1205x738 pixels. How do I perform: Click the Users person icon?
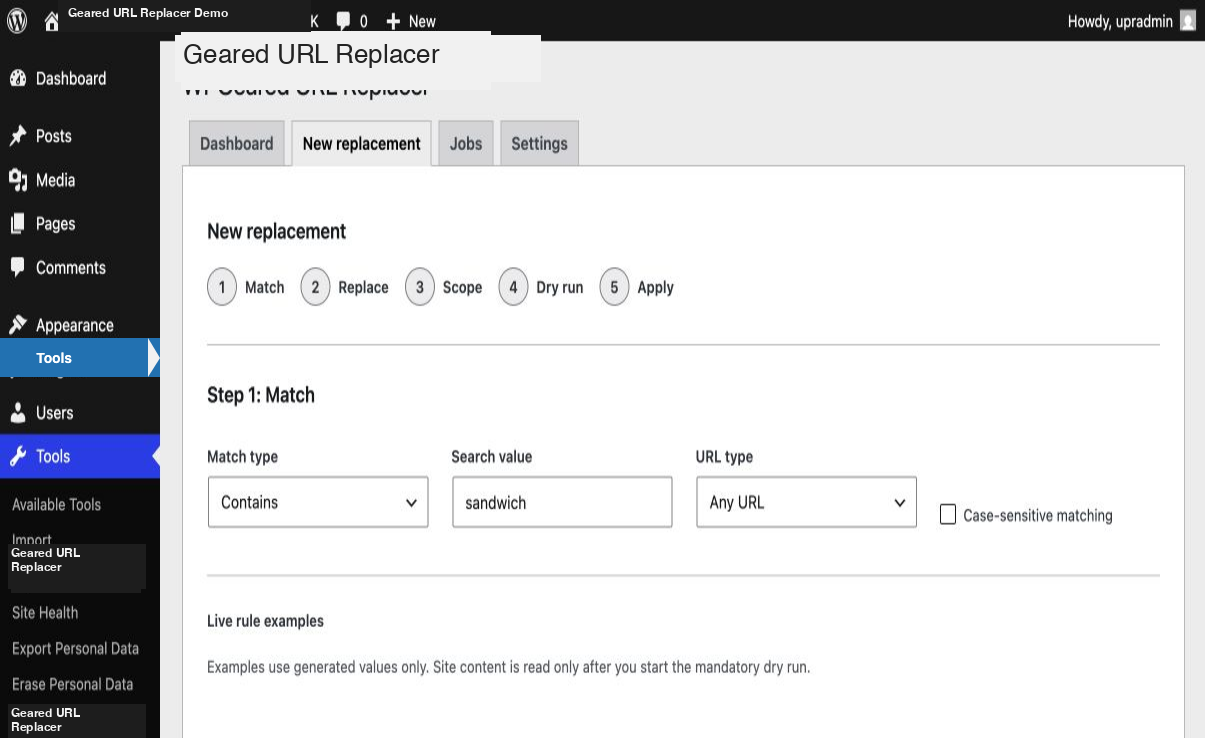click(x=17, y=413)
